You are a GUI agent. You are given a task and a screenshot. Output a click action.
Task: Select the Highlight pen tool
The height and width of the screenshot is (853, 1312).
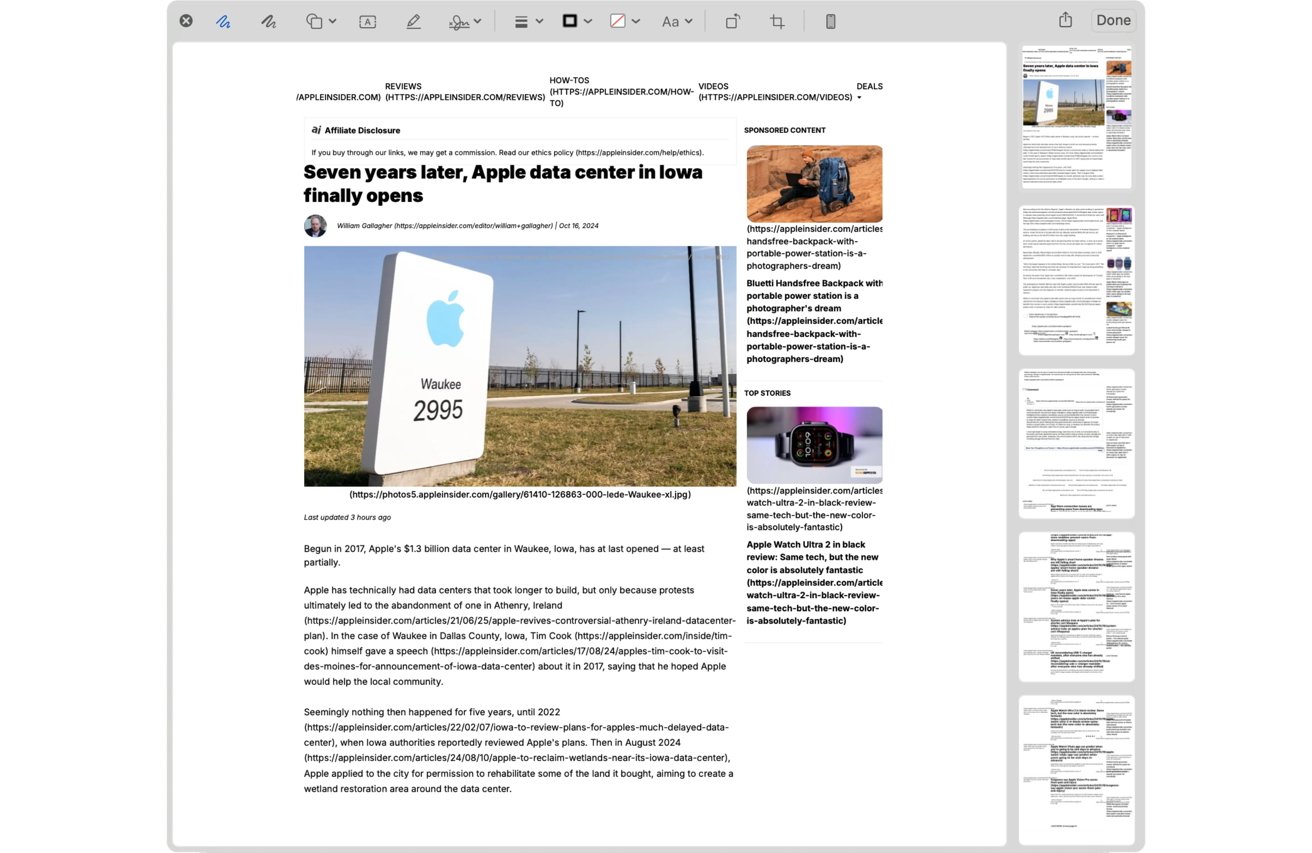413,21
